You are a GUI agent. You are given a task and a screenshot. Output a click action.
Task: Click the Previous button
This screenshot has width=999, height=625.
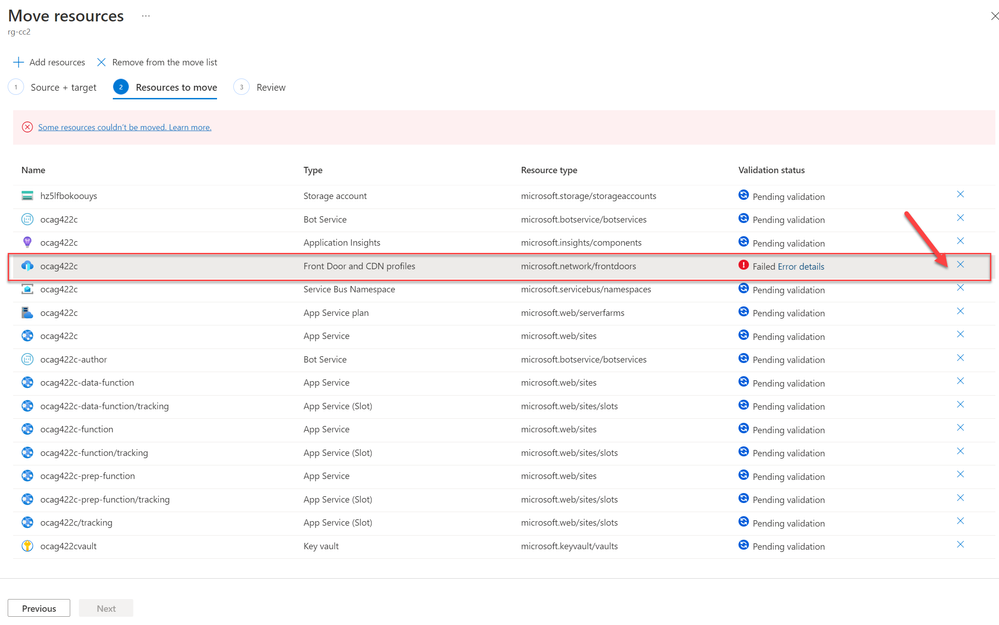tap(39, 608)
